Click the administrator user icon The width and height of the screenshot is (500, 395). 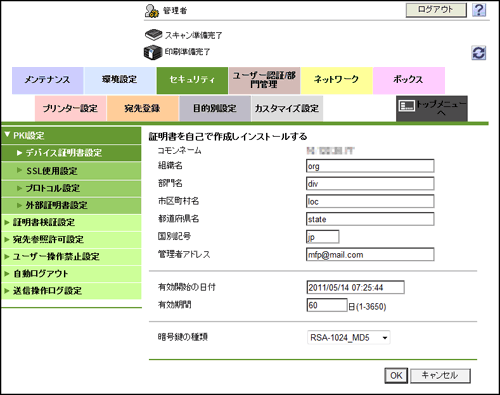[152, 11]
